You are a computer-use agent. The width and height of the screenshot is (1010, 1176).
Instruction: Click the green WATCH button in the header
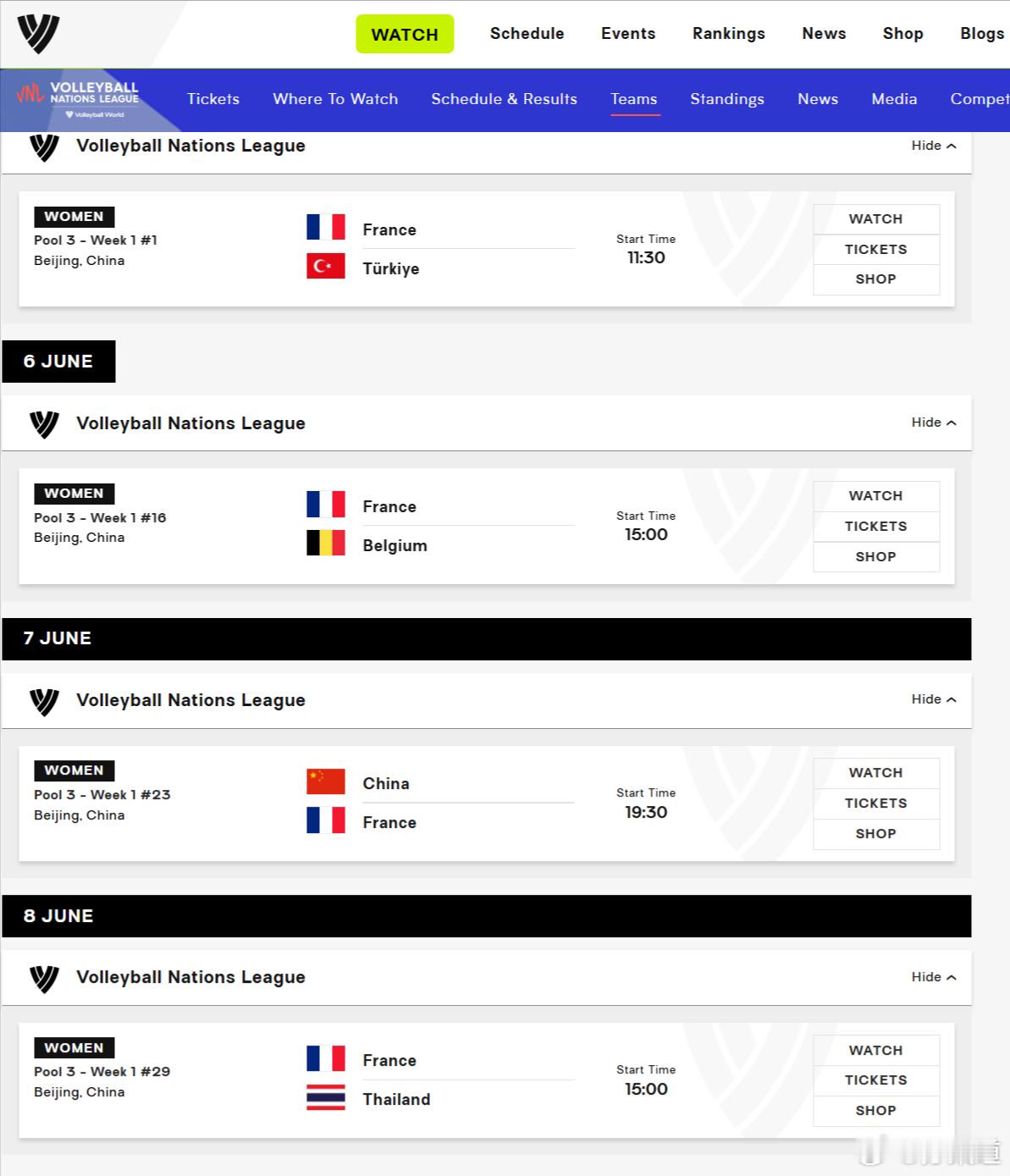405,34
